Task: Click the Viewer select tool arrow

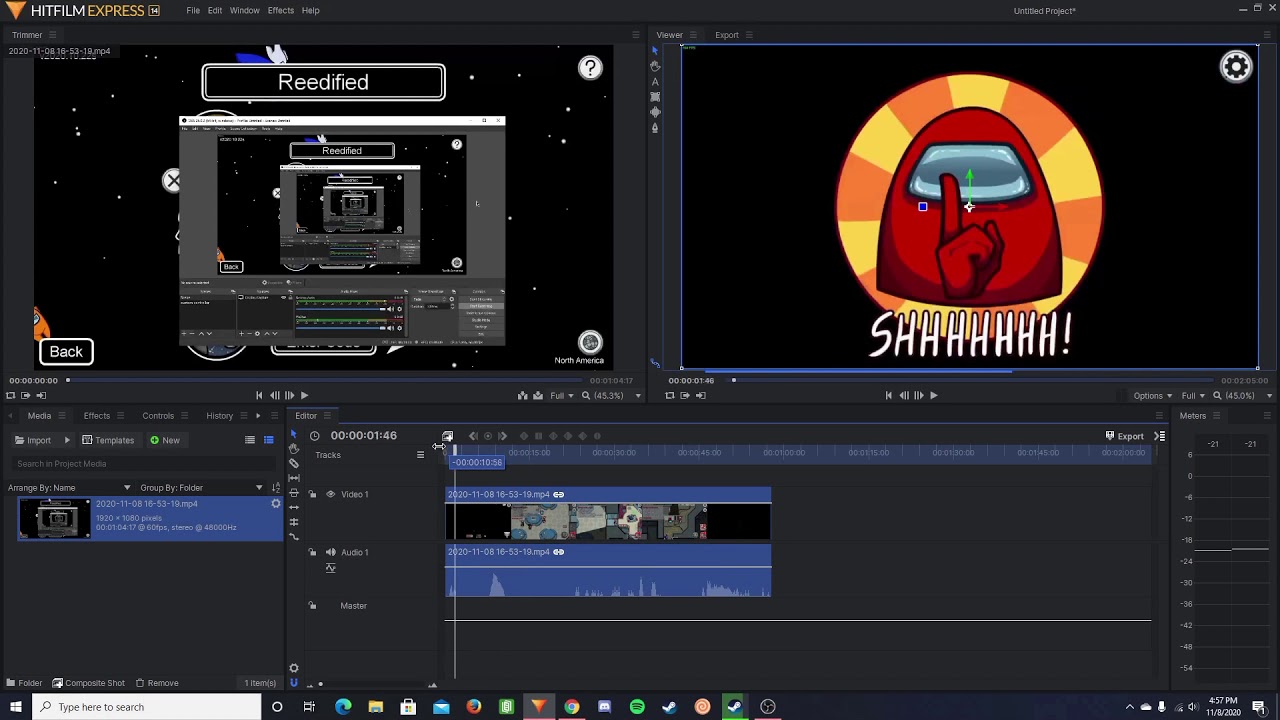Action: tap(655, 51)
